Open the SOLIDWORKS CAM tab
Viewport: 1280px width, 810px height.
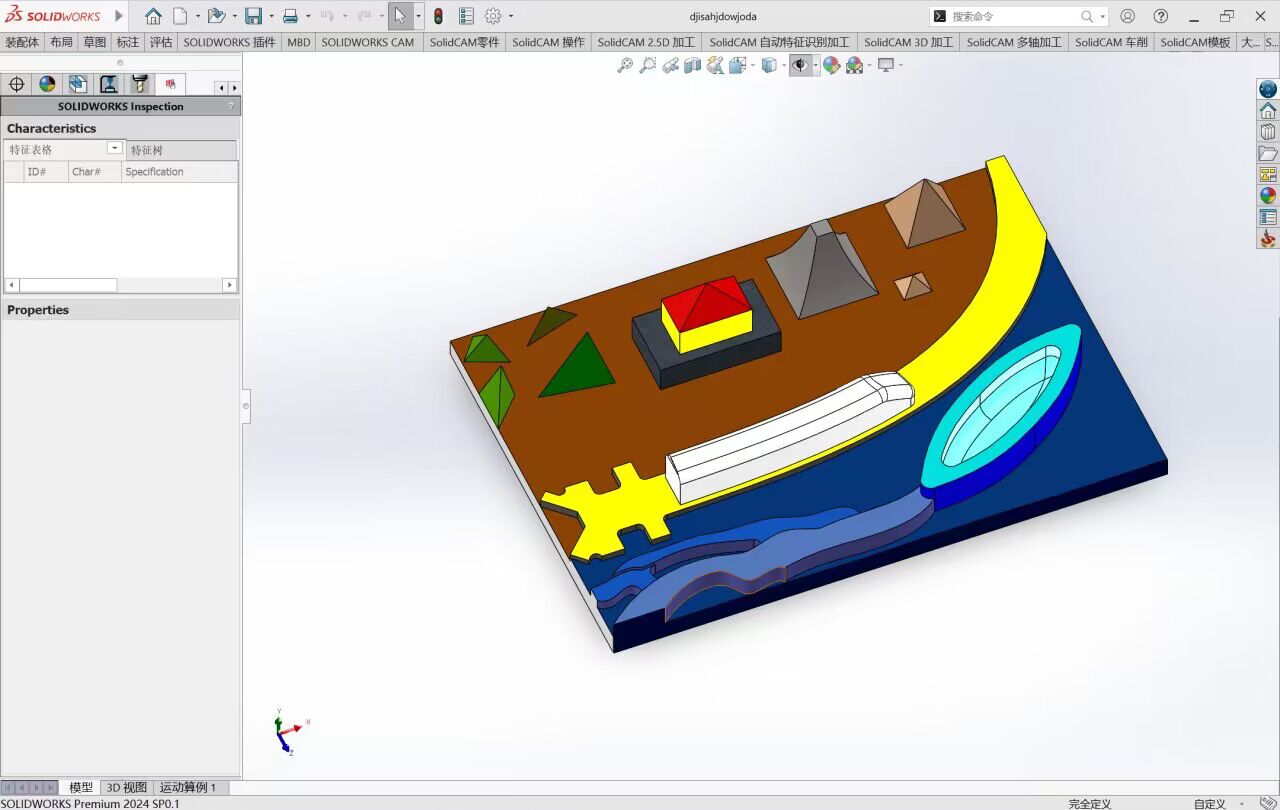[367, 42]
